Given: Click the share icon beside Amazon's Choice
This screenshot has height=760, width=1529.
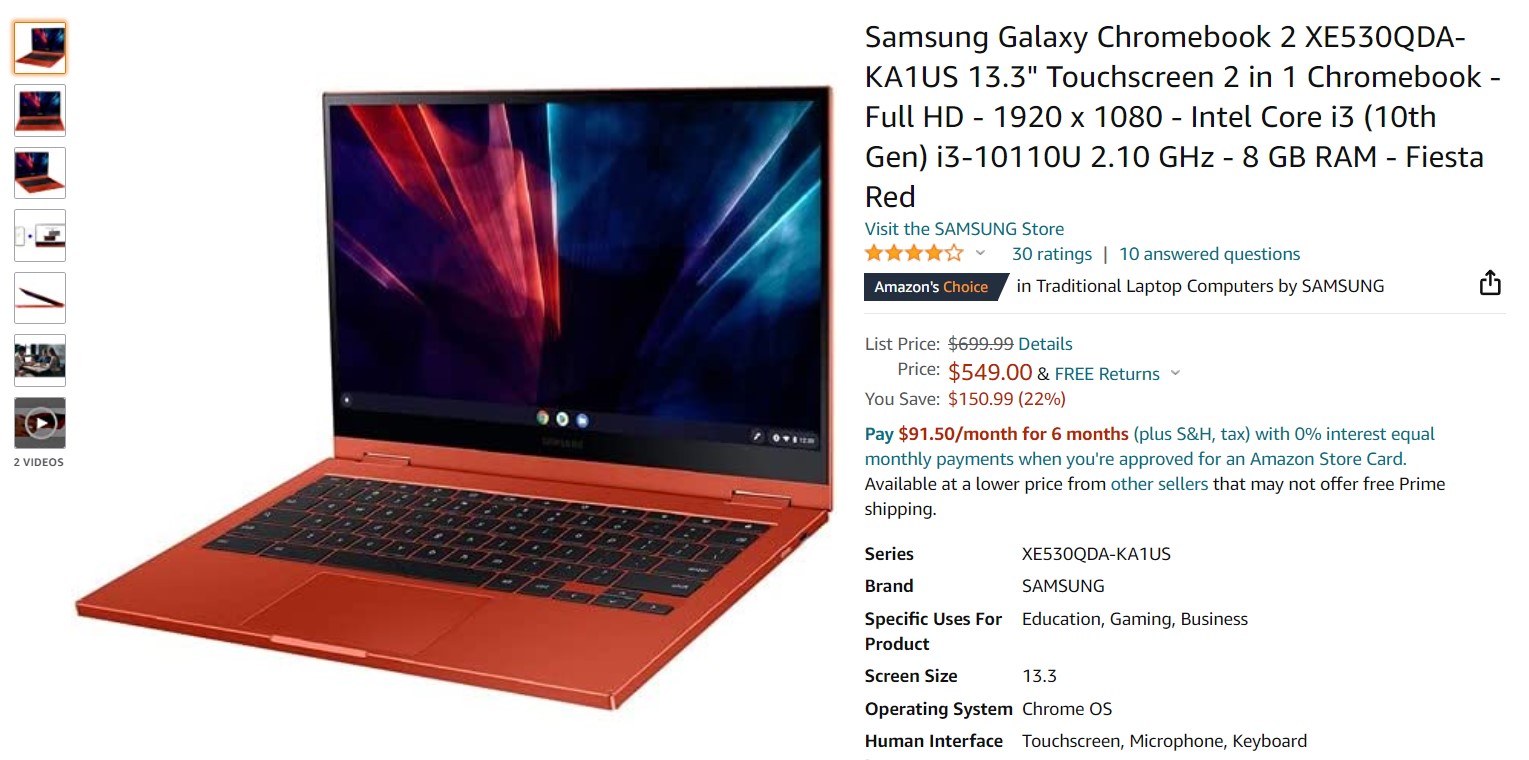Looking at the screenshot, I should coord(1490,283).
